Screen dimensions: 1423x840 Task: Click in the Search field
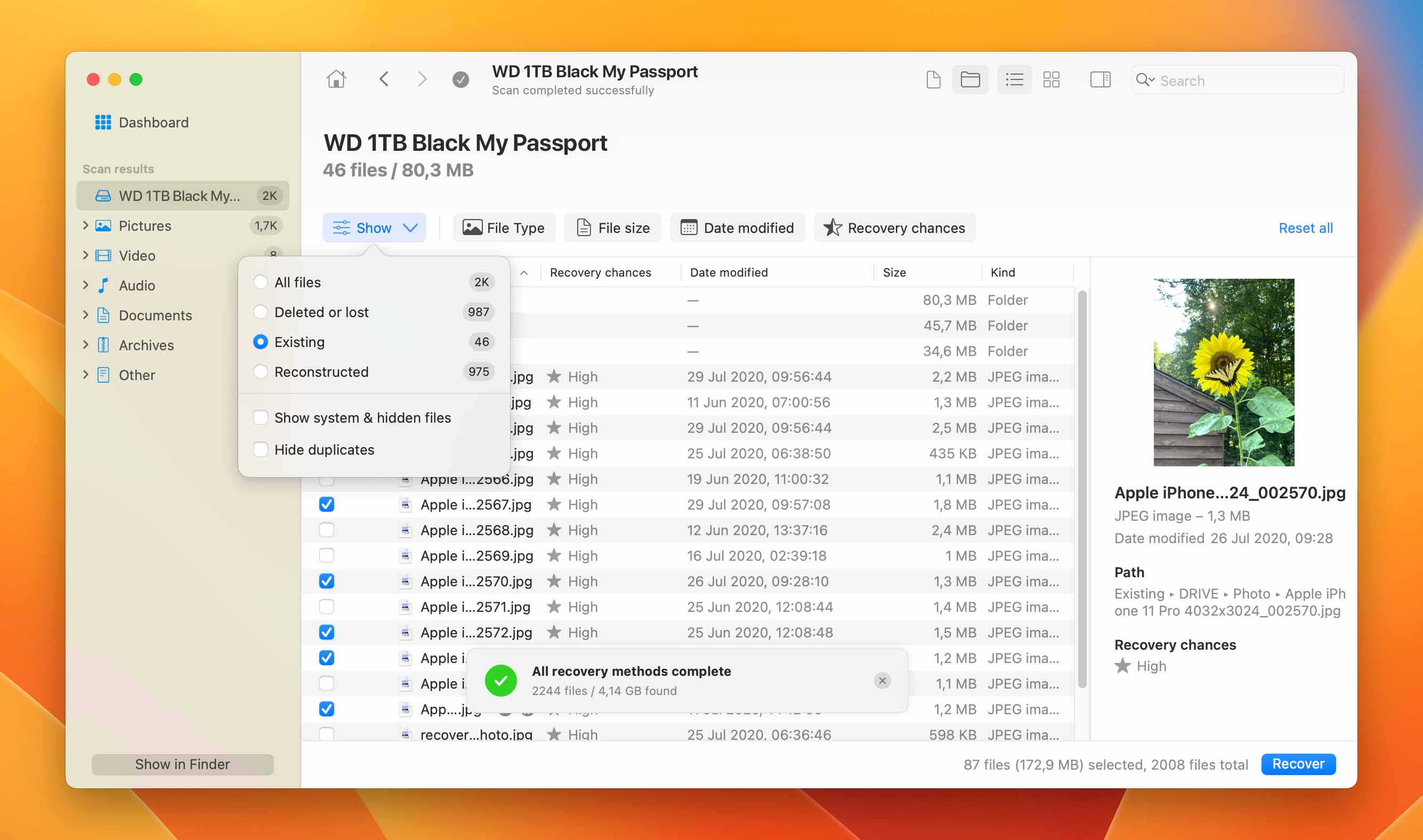1238,80
